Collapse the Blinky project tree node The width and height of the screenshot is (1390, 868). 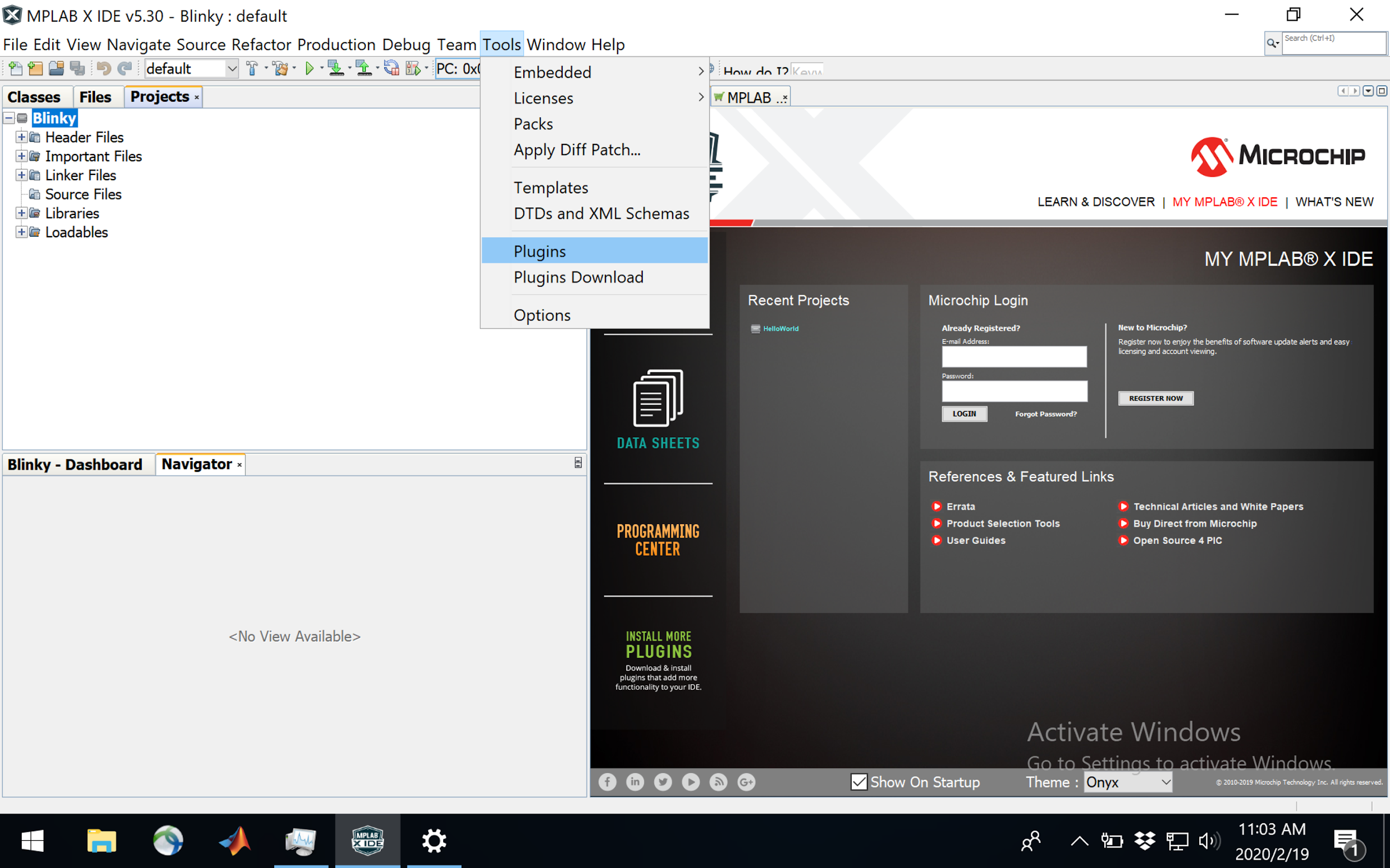(9, 118)
